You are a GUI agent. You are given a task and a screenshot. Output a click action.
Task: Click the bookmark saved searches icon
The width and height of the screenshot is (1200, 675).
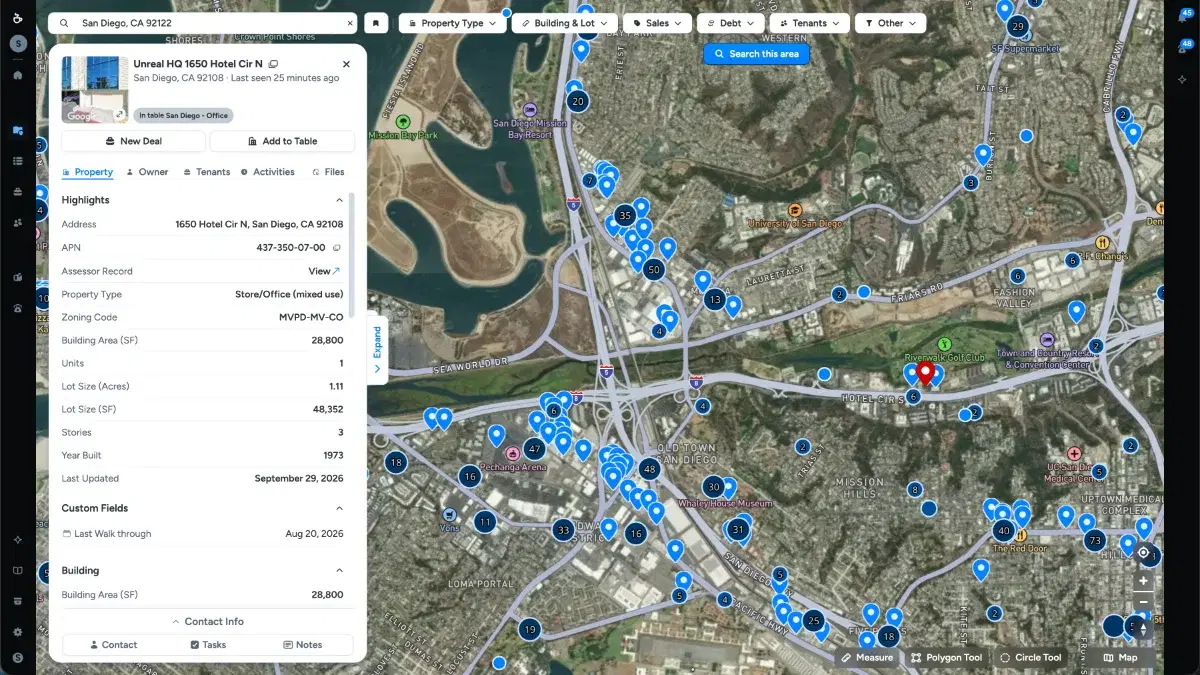click(377, 23)
